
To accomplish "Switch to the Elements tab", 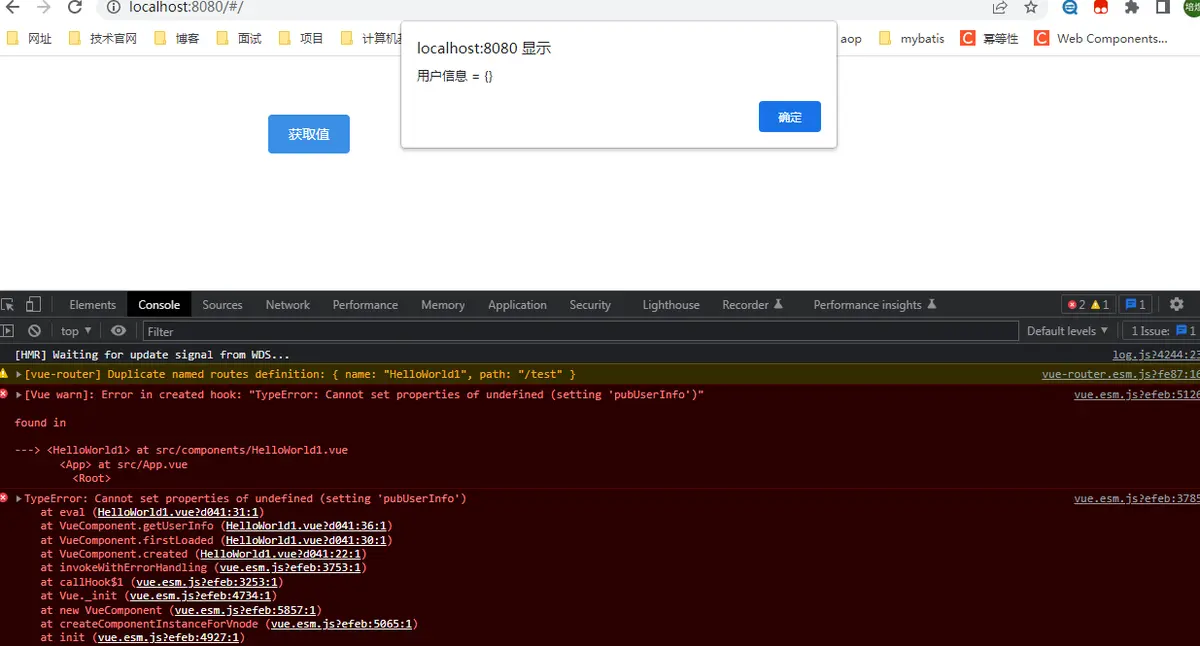I will coord(92,305).
